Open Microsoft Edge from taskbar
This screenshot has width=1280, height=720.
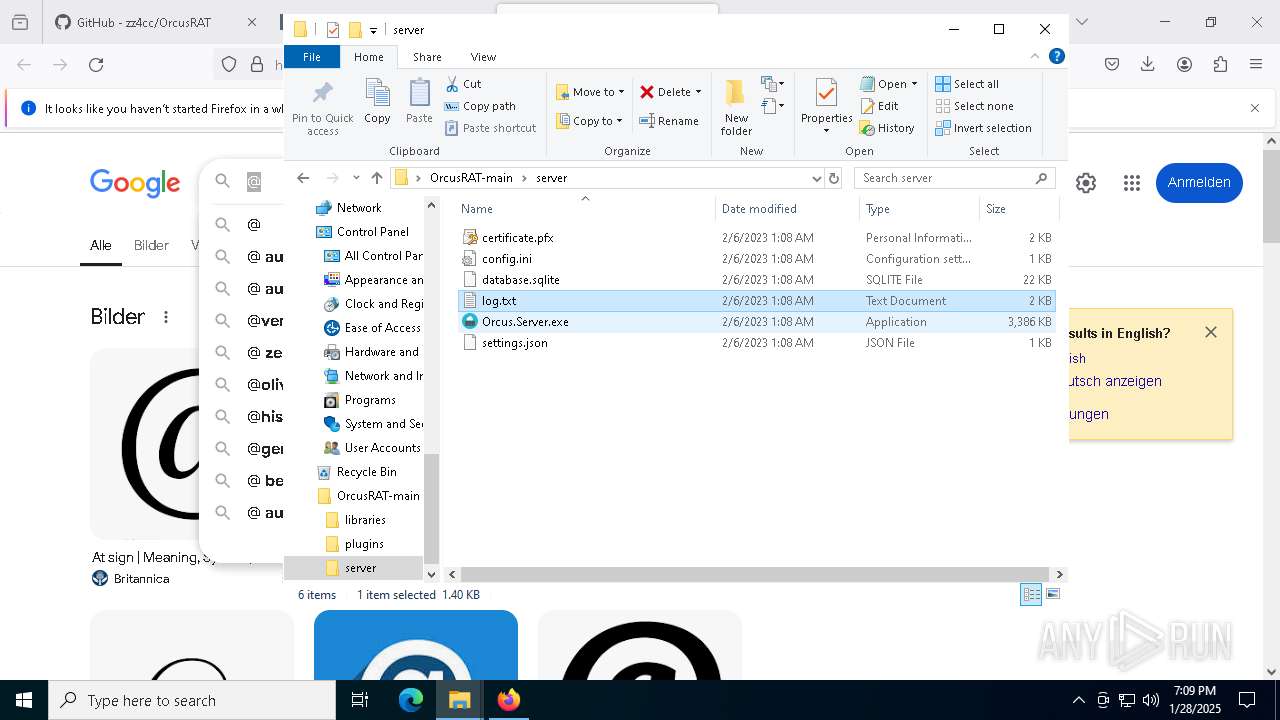click(x=411, y=700)
